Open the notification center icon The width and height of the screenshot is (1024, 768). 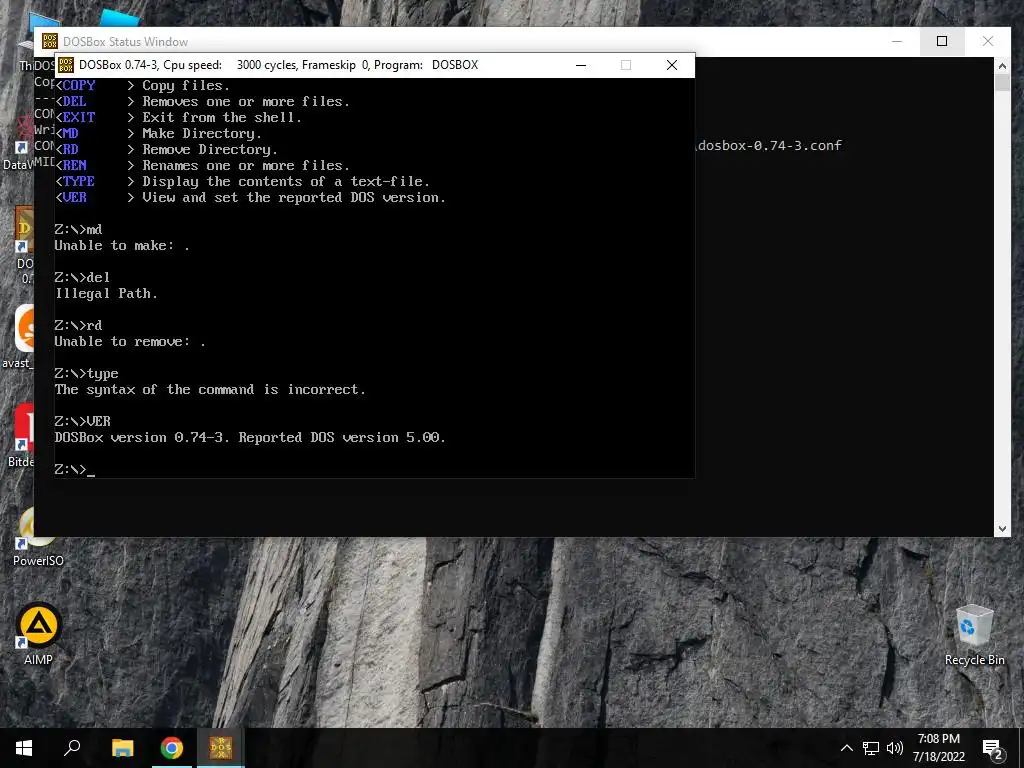tap(993, 749)
